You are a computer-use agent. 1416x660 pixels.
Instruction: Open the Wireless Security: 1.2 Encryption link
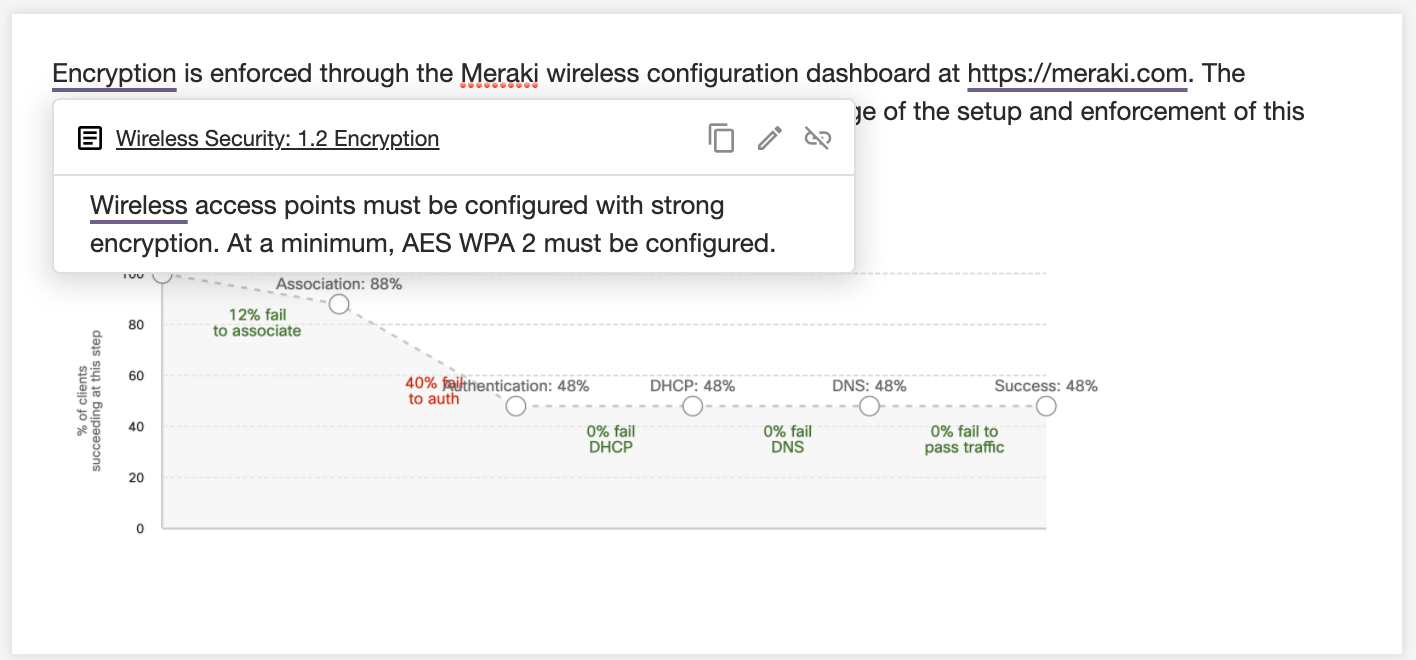[277, 138]
